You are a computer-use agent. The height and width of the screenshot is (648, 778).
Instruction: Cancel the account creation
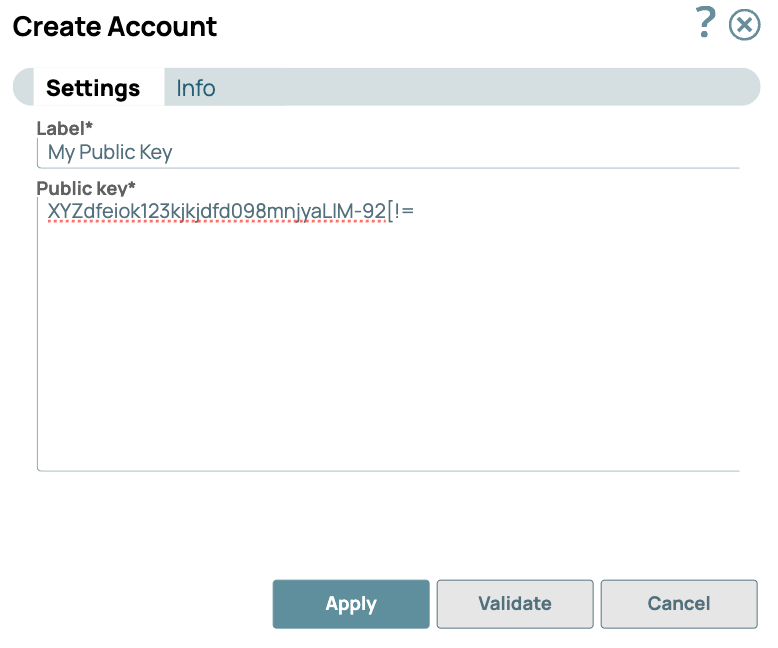(678, 604)
